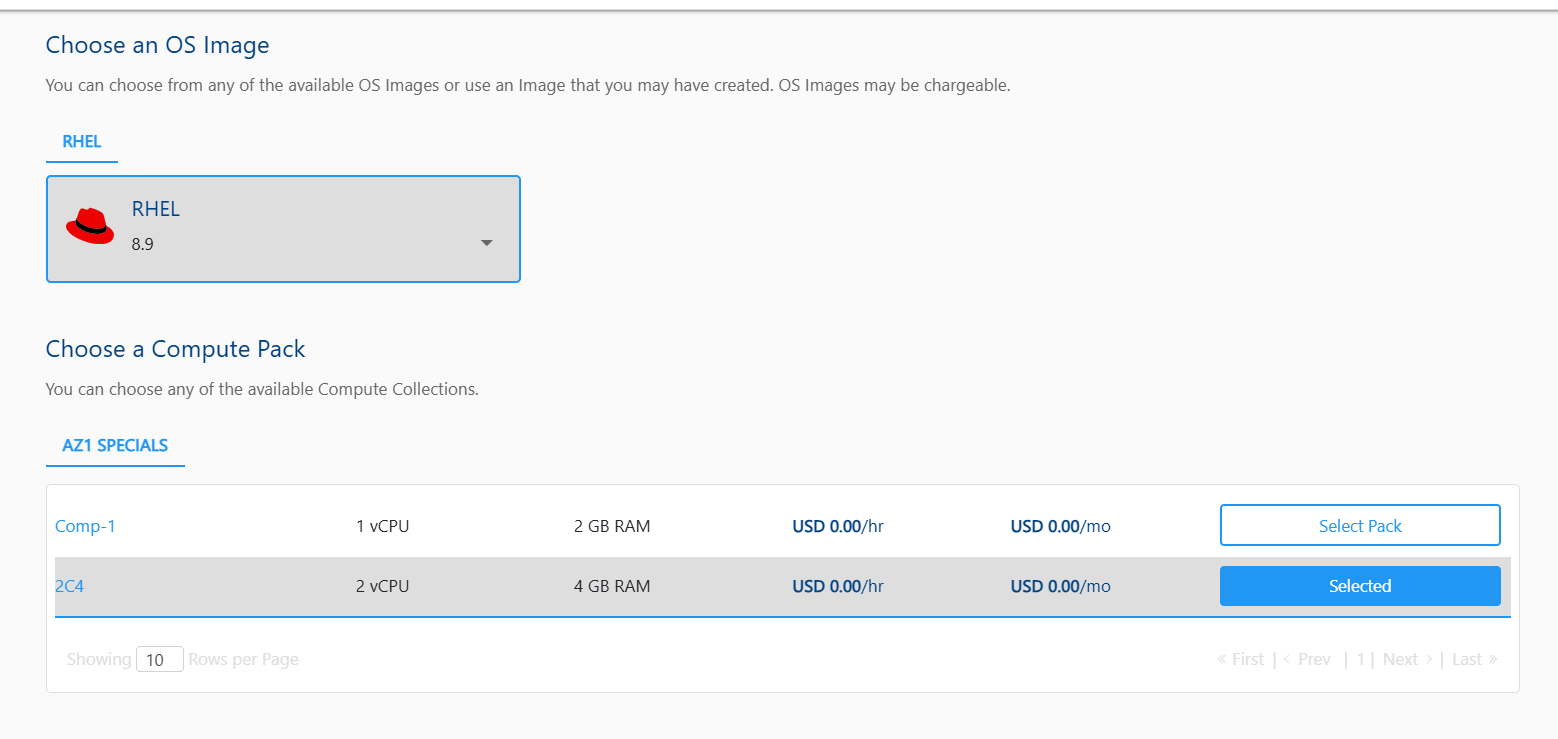1558x739 pixels.
Task: Open the 2C4 compute pack link
Action: pyautogui.click(x=69, y=586)
